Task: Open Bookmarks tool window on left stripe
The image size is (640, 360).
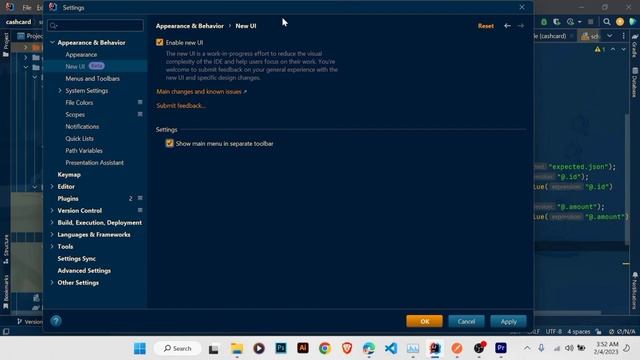Action: point(6,291)
